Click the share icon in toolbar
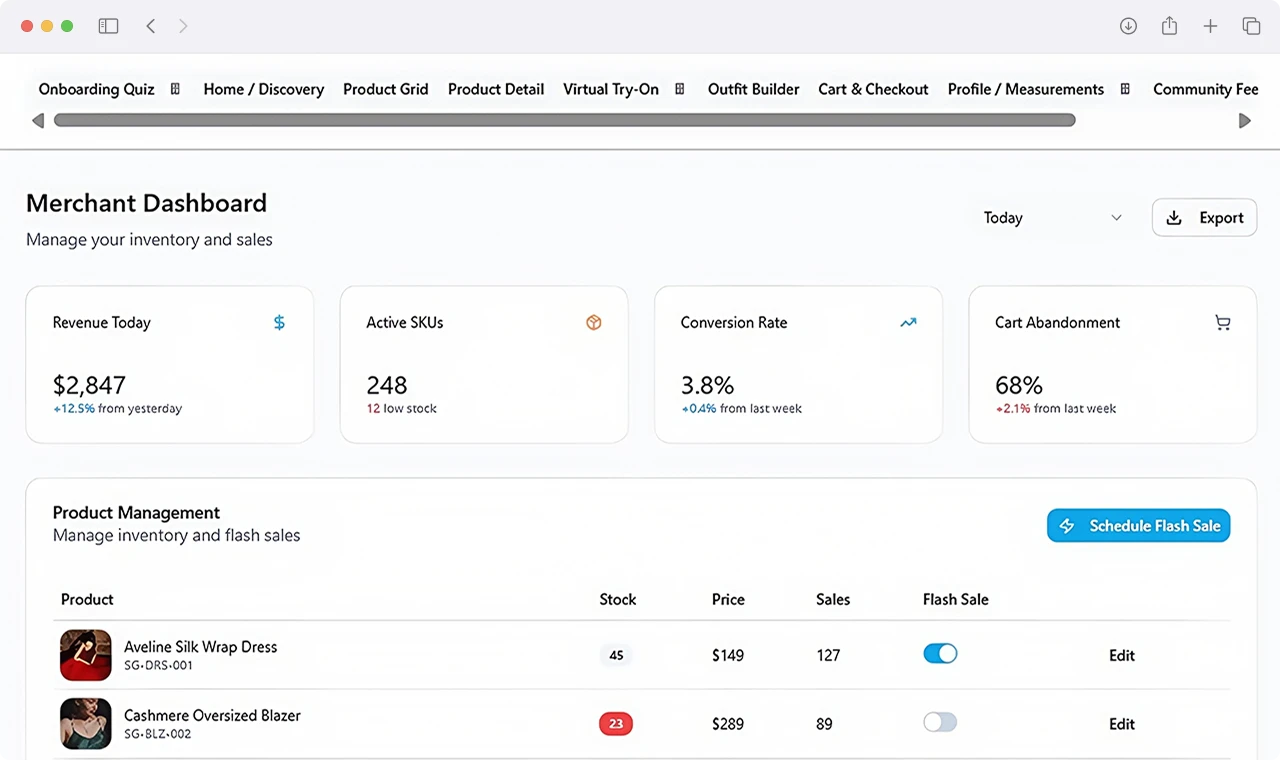This screenshot has height=760, width=1280. coord(1169,26)
